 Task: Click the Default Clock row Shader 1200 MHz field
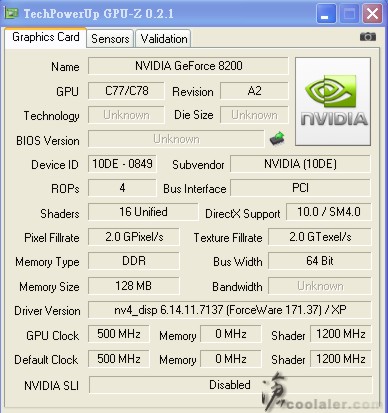click(341, 359)
